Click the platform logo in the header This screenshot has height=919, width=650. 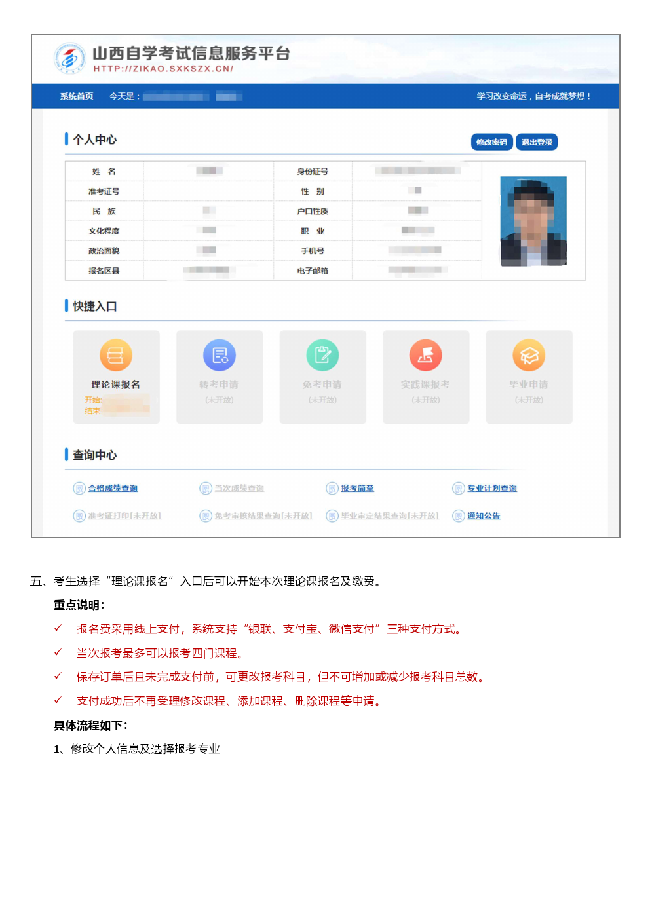click(69, 59)
